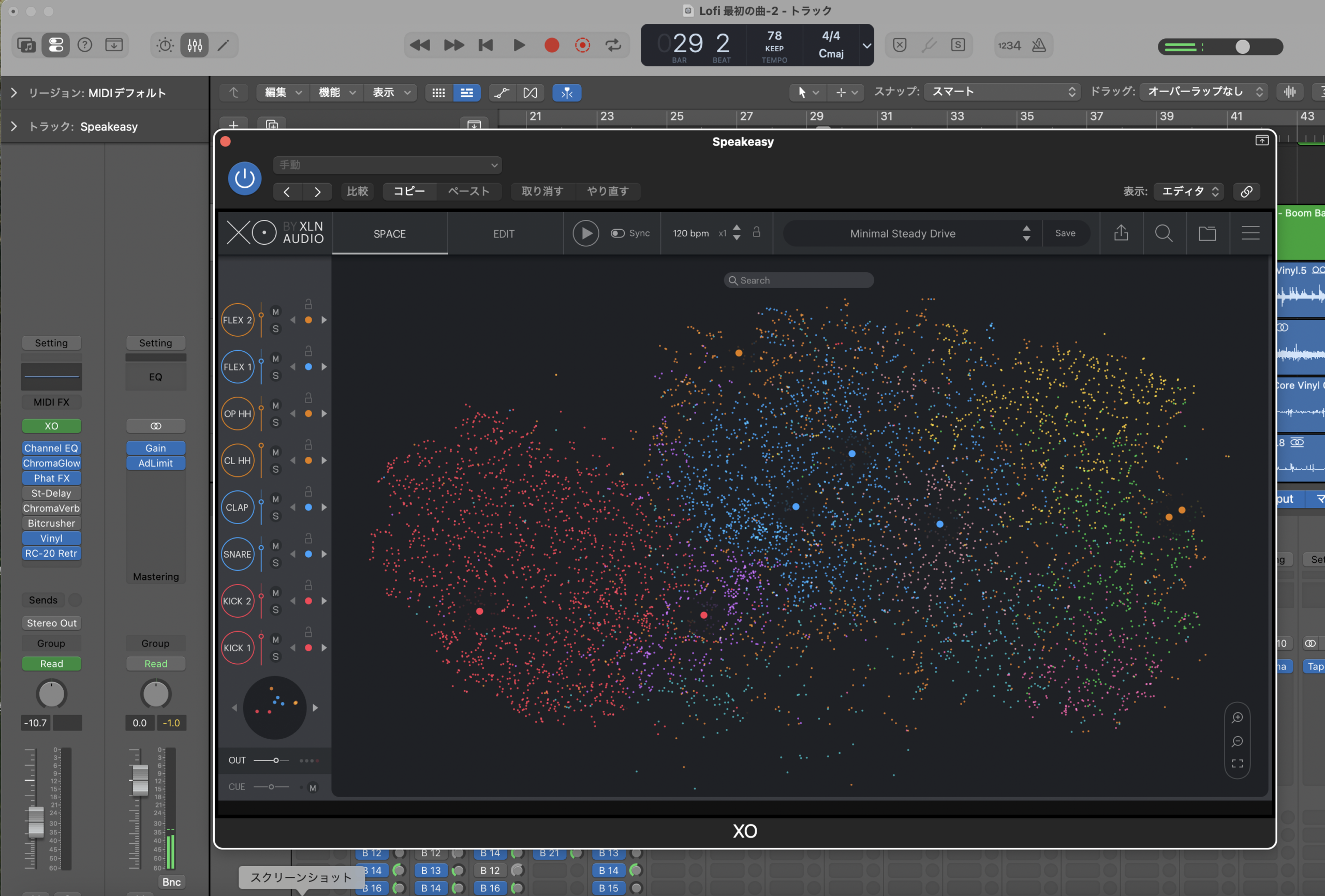Screen dimensions: 1325x896
Task: Expand the LCD display mode chevron
Action: pos(866,45)
